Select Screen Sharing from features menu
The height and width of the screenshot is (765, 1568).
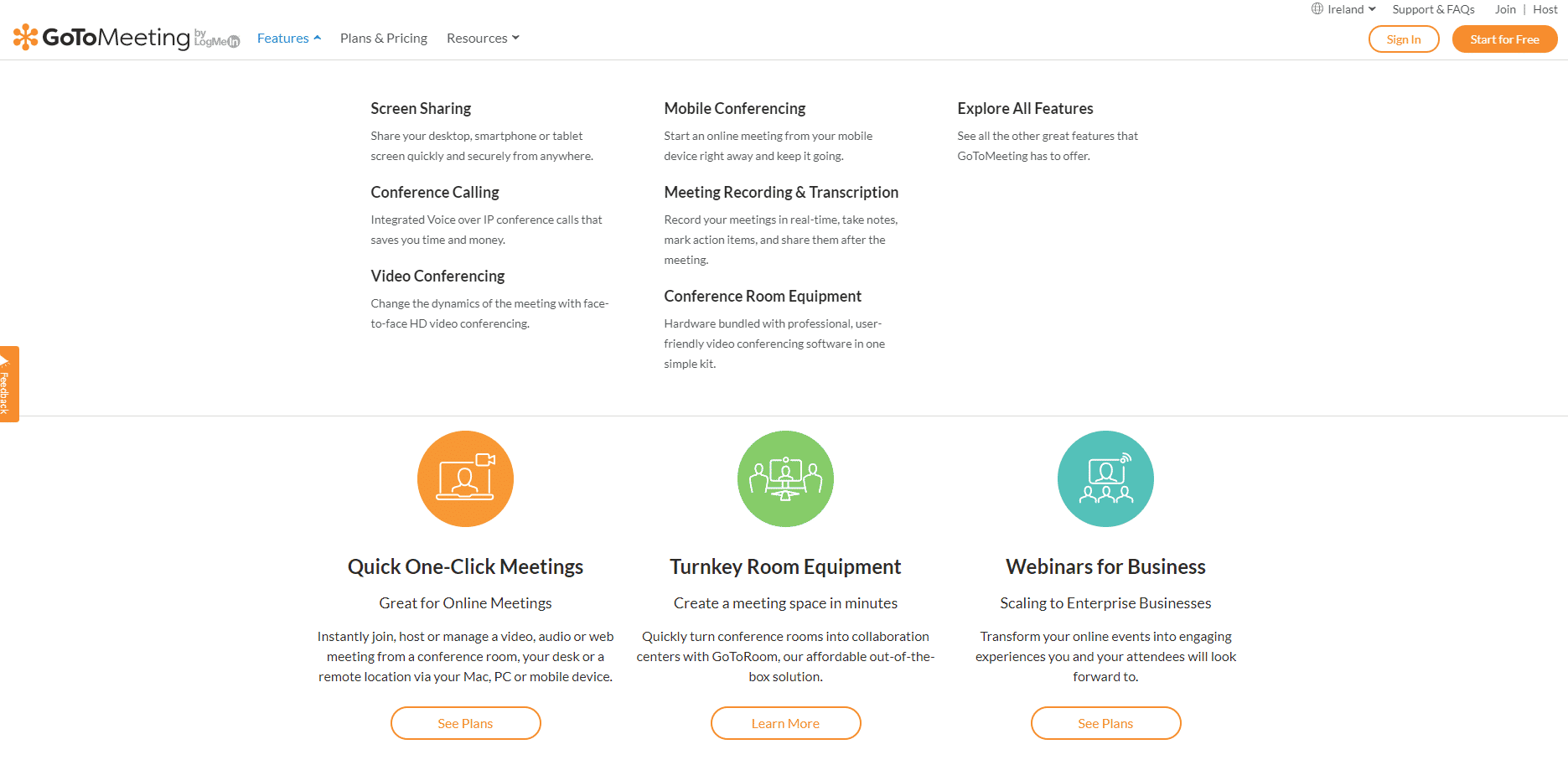point(421,108)
